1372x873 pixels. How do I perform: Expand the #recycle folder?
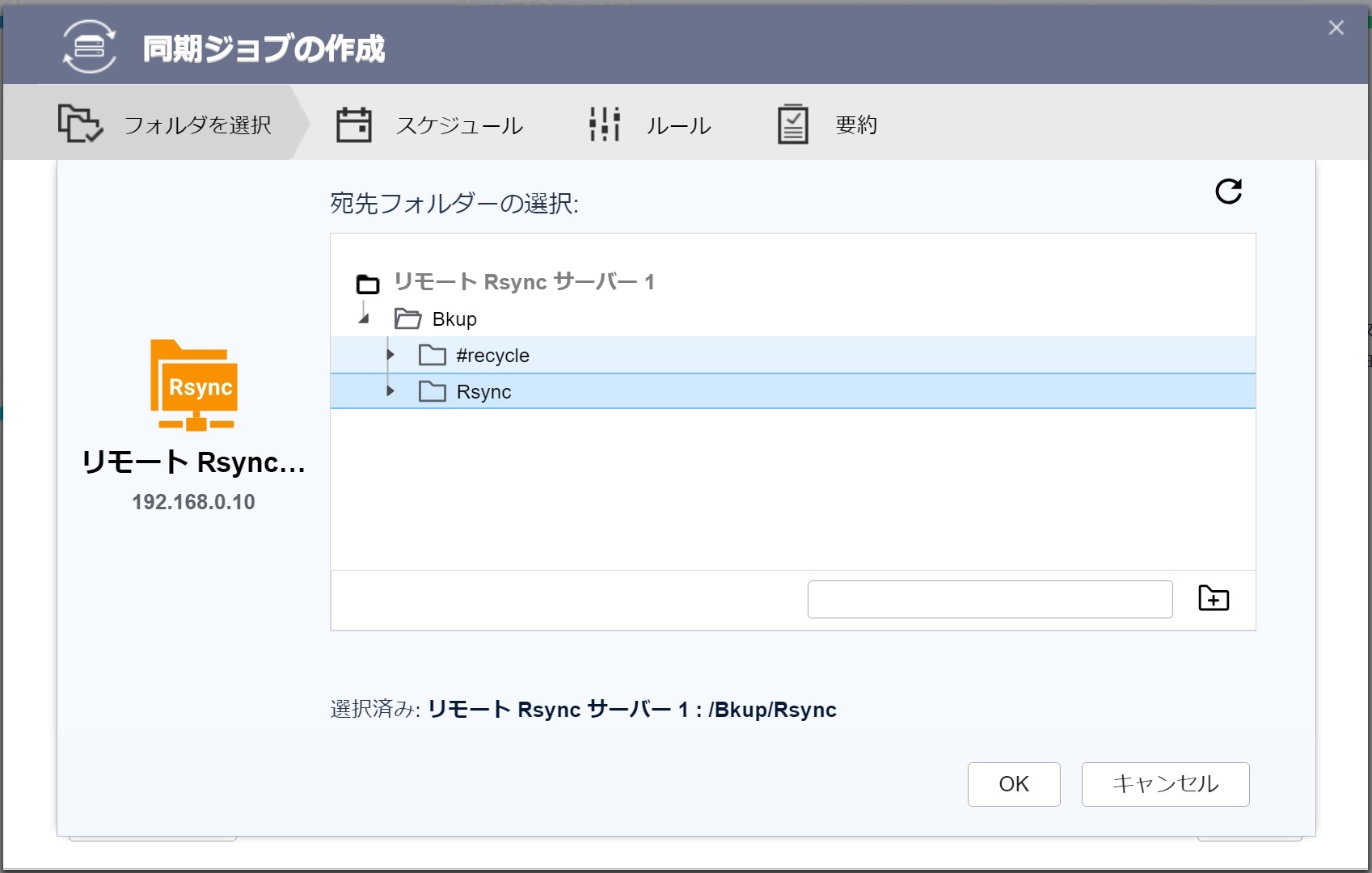tap(390, 355)
